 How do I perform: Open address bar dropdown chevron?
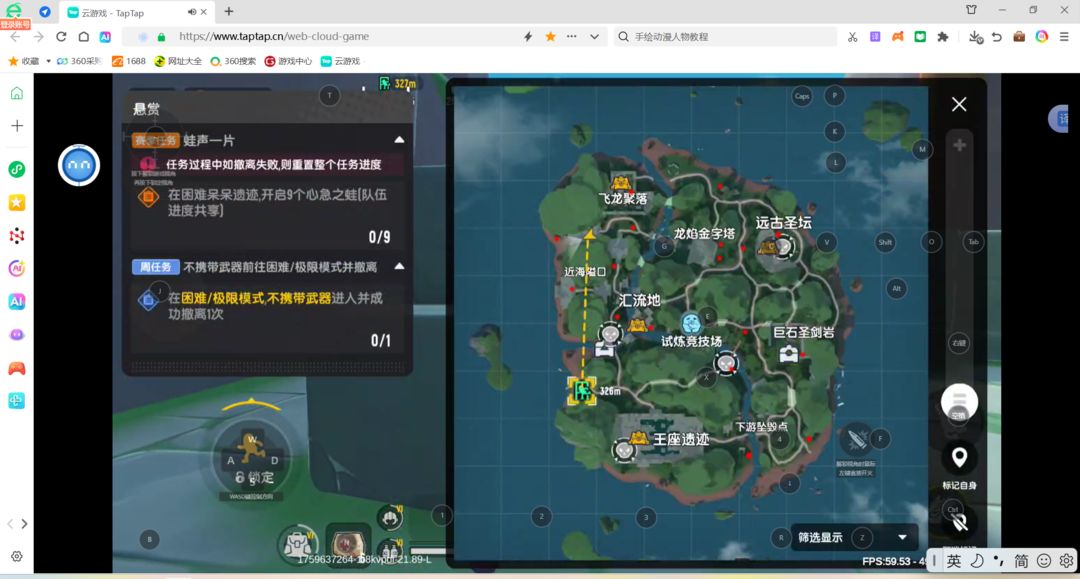[x=594, y=36]
